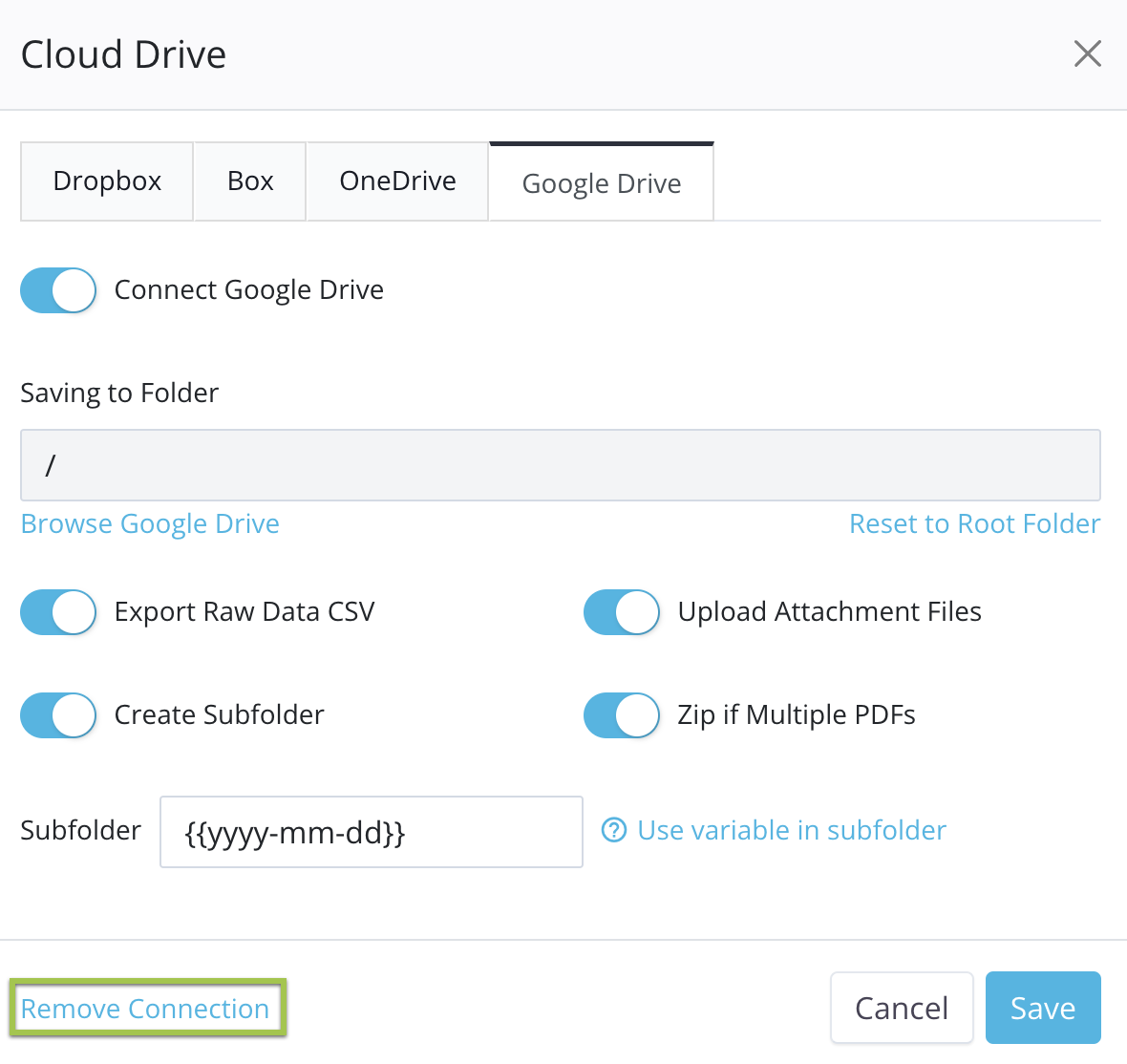Disable the Connect Google Drive toggle
The height and width of the screenshot is (1064, 1127).
pyautogui.click(x=59, y=290)
